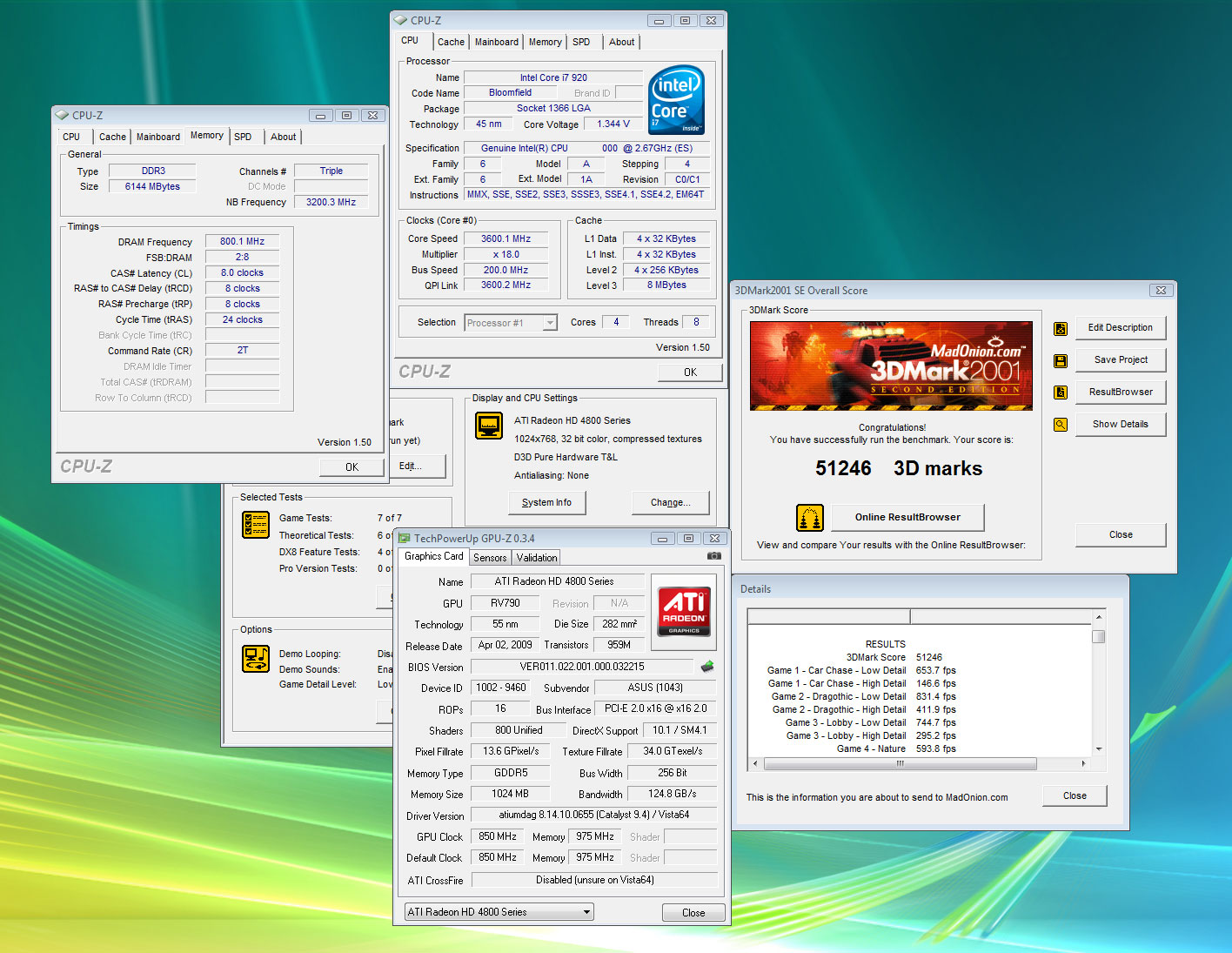Image resolution: width=1232 pixels, height=953 pixels.
Task: Click the Edit Description icon in 3DMark window
Action: point(1060,328)
